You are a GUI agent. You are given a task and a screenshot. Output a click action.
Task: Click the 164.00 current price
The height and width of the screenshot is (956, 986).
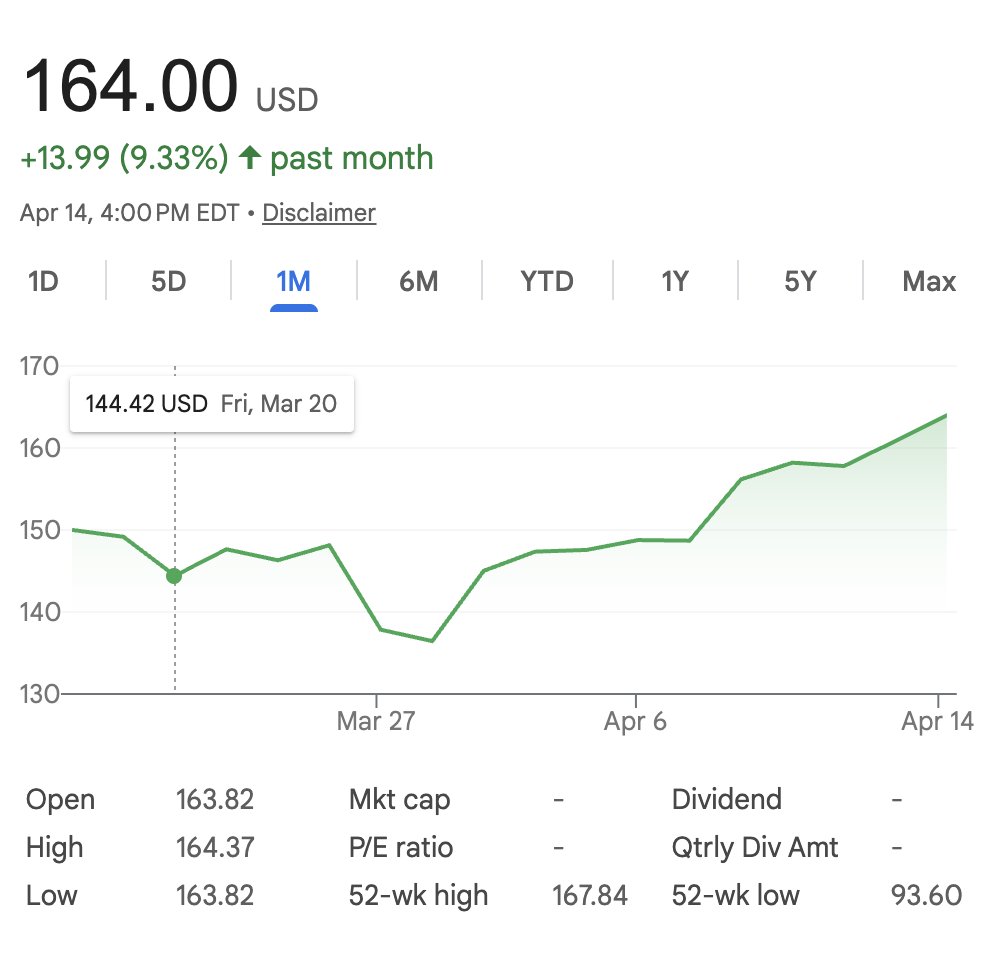click(x=131, y=86)
